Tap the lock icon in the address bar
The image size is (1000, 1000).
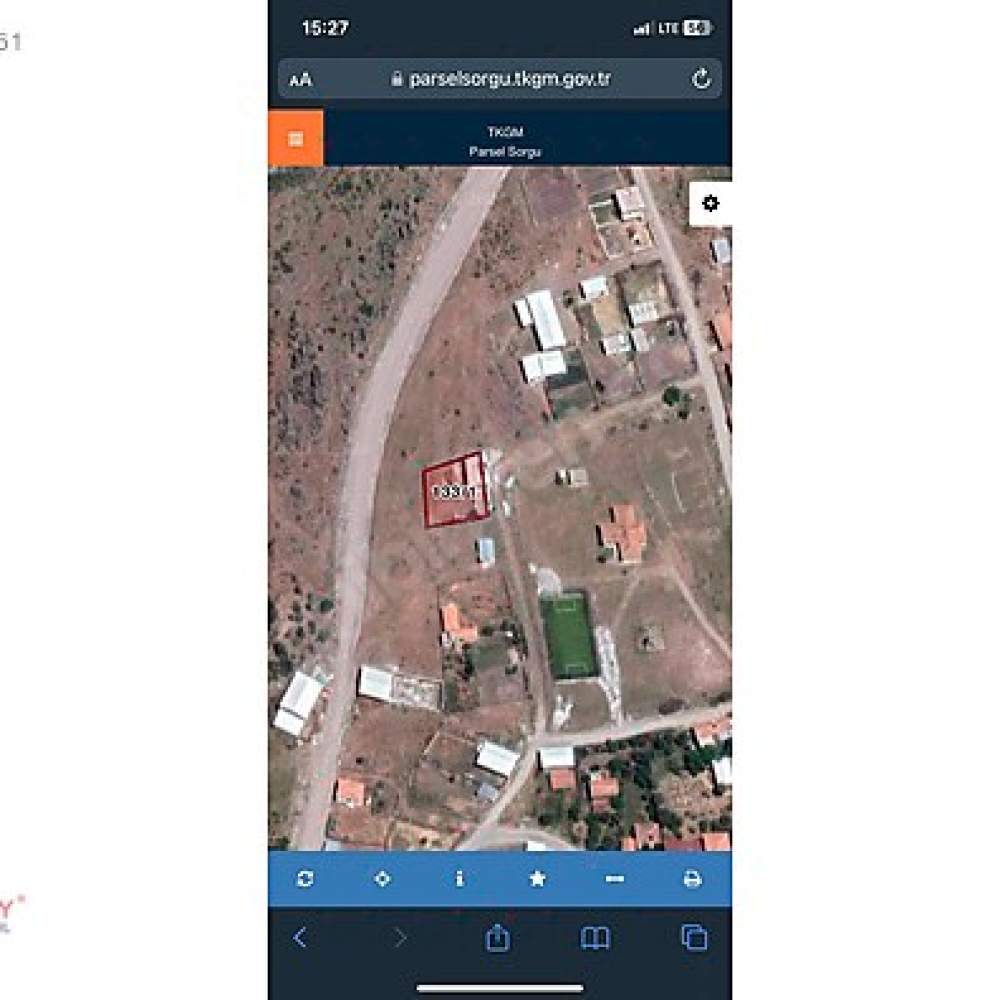[x=397, y=79]
